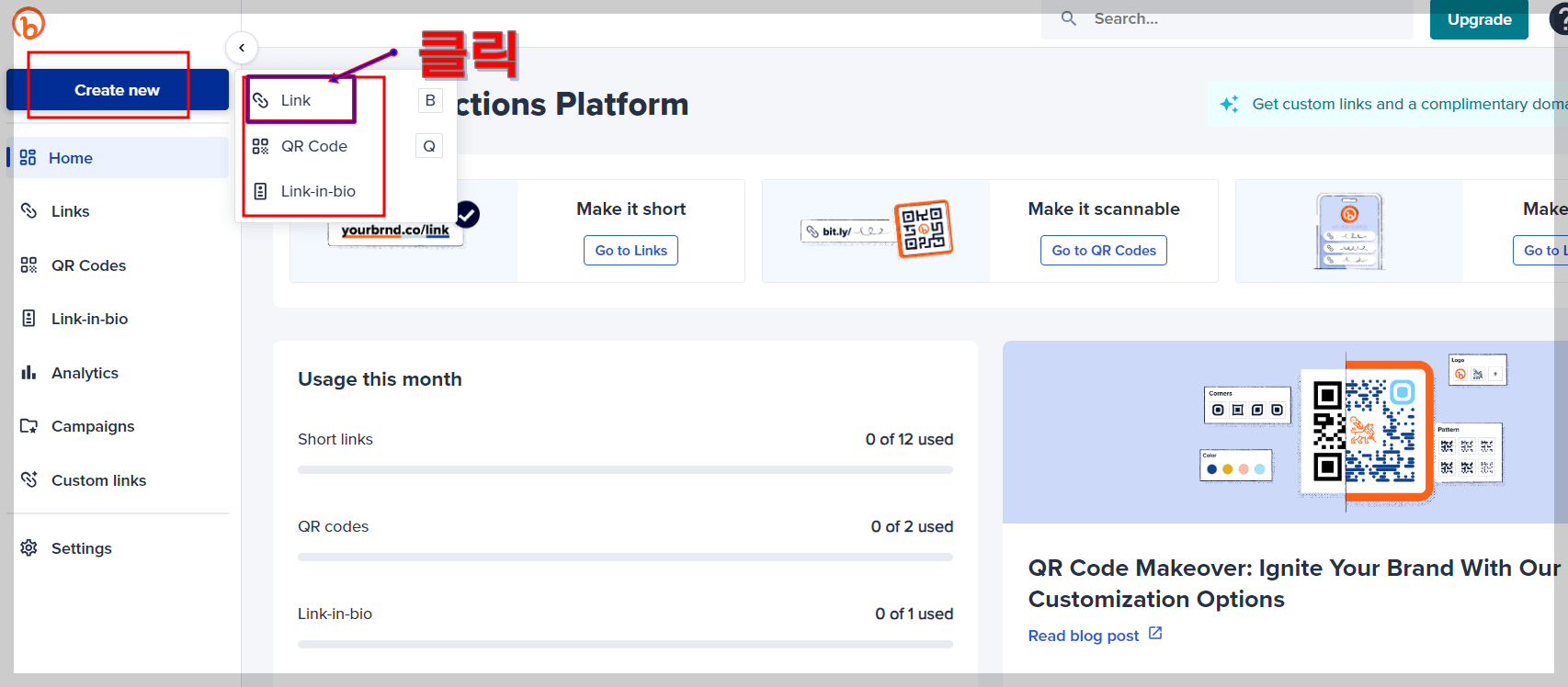Click the '0 of 1 used' text
This screenshot has height=687, width=1568.
pyautogui.click(x=914, y=614)
